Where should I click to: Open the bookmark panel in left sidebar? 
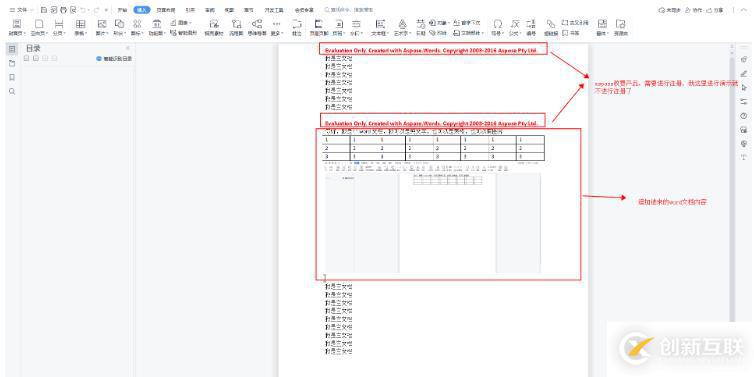pyautogui.click(x=12, y=77)
